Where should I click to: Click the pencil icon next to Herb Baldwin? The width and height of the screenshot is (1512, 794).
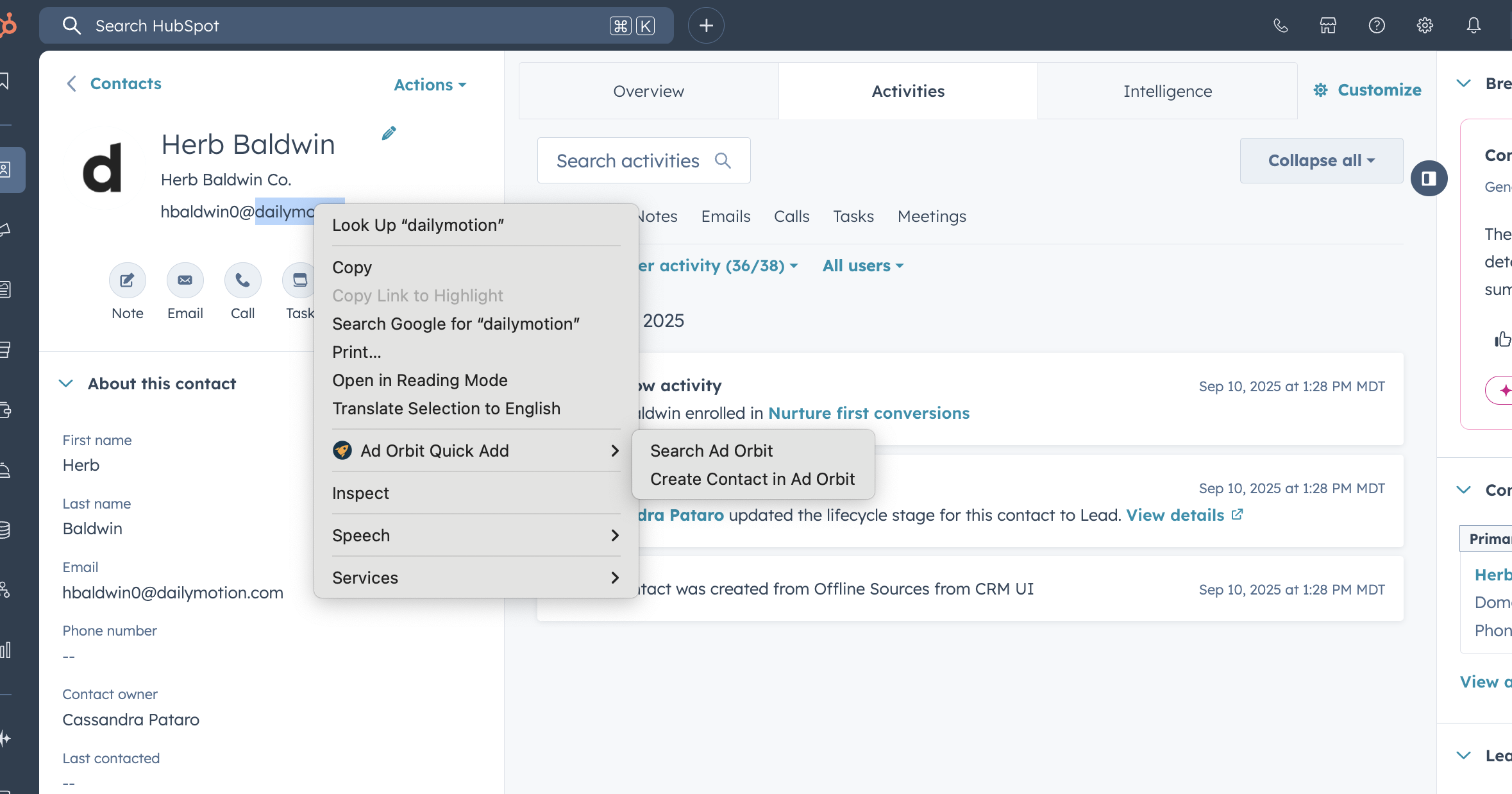point(389,133)
